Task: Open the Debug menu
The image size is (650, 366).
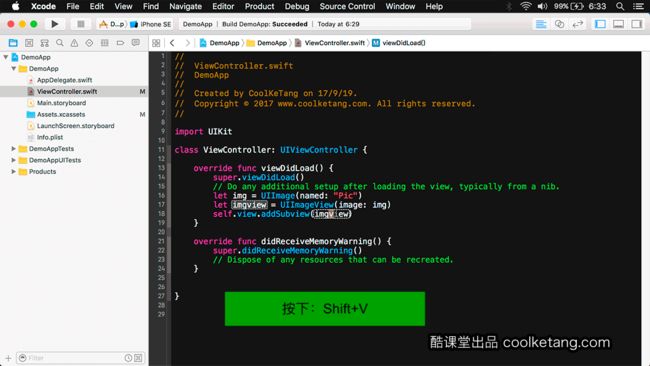Action: (297, 6)
